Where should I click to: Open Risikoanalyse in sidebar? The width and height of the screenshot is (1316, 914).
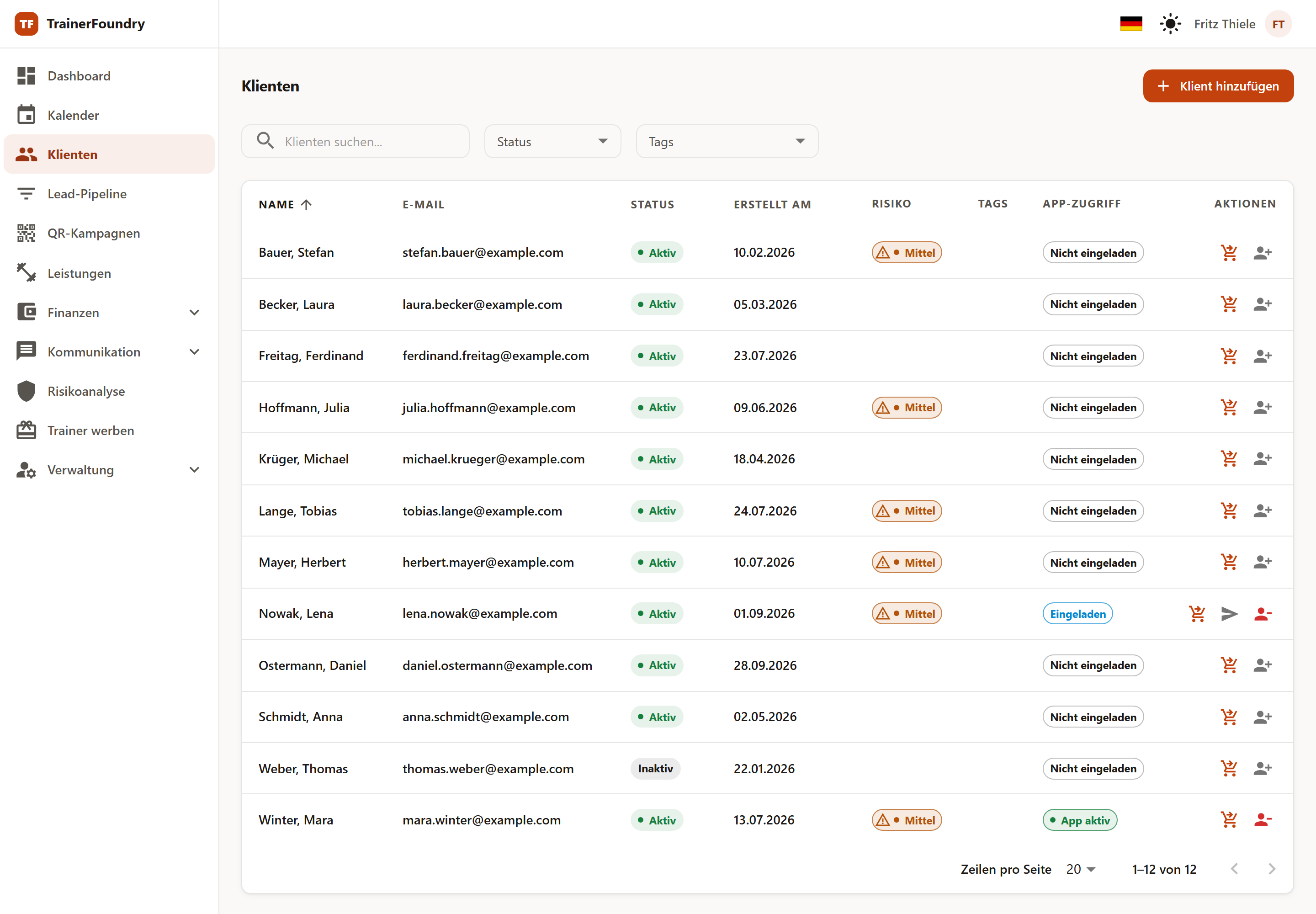pyautogui.click(x=109, y=392)
